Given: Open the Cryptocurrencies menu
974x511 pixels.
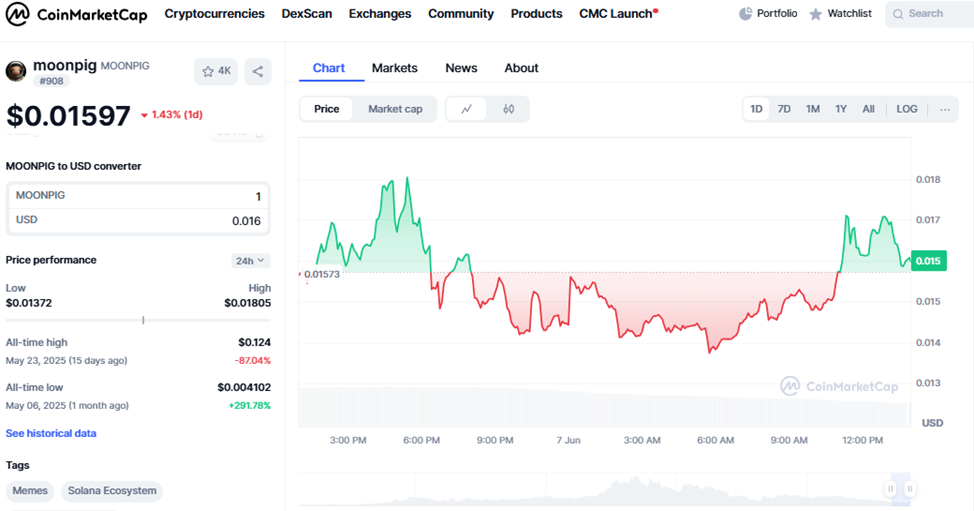Looking at the screenshot, I should pos(214,14).
